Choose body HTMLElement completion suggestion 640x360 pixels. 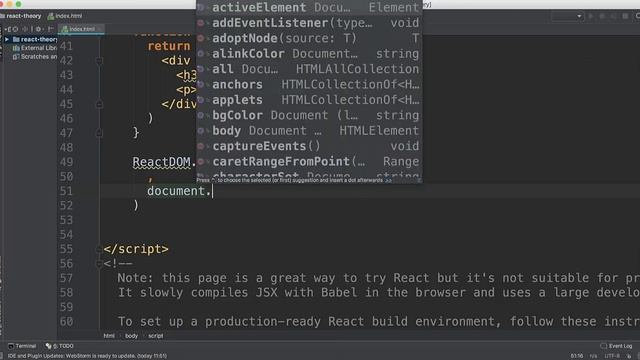pos(309,131)
